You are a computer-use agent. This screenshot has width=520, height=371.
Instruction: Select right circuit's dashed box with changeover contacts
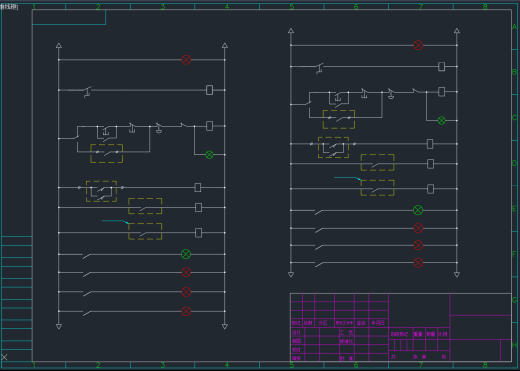point(333,147)
